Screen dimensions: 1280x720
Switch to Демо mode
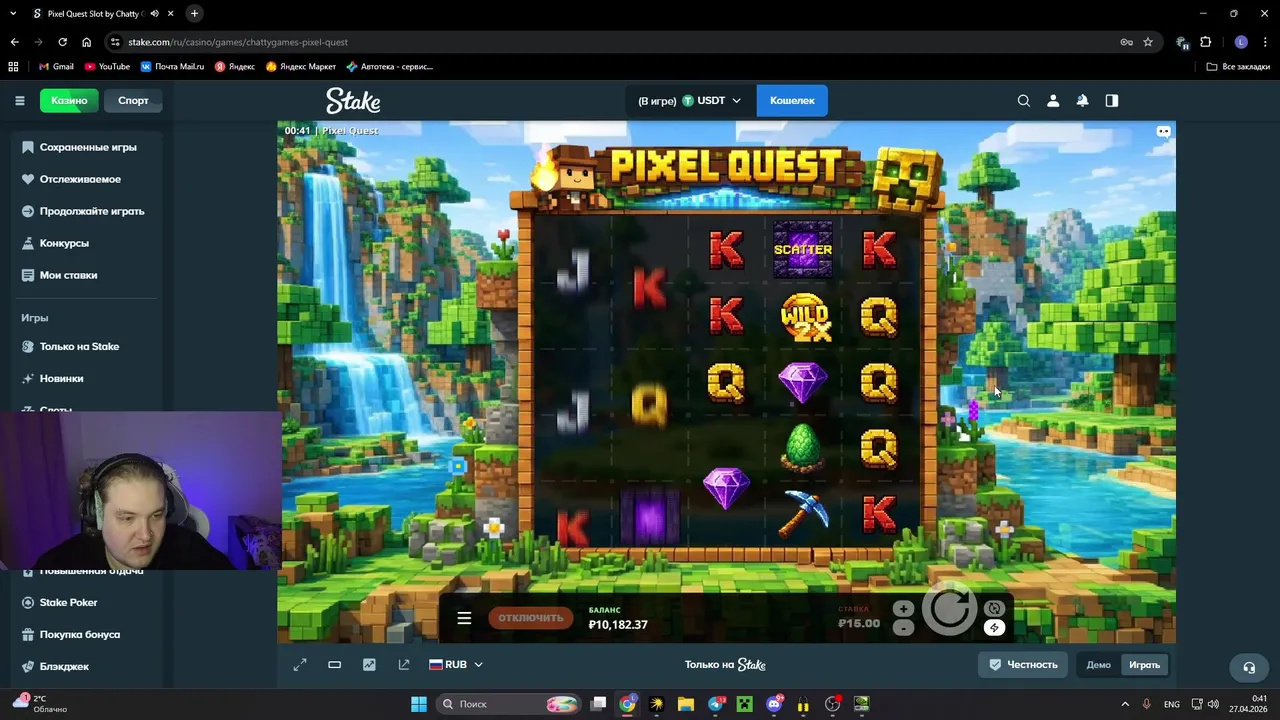click(x=1098, y=665)
